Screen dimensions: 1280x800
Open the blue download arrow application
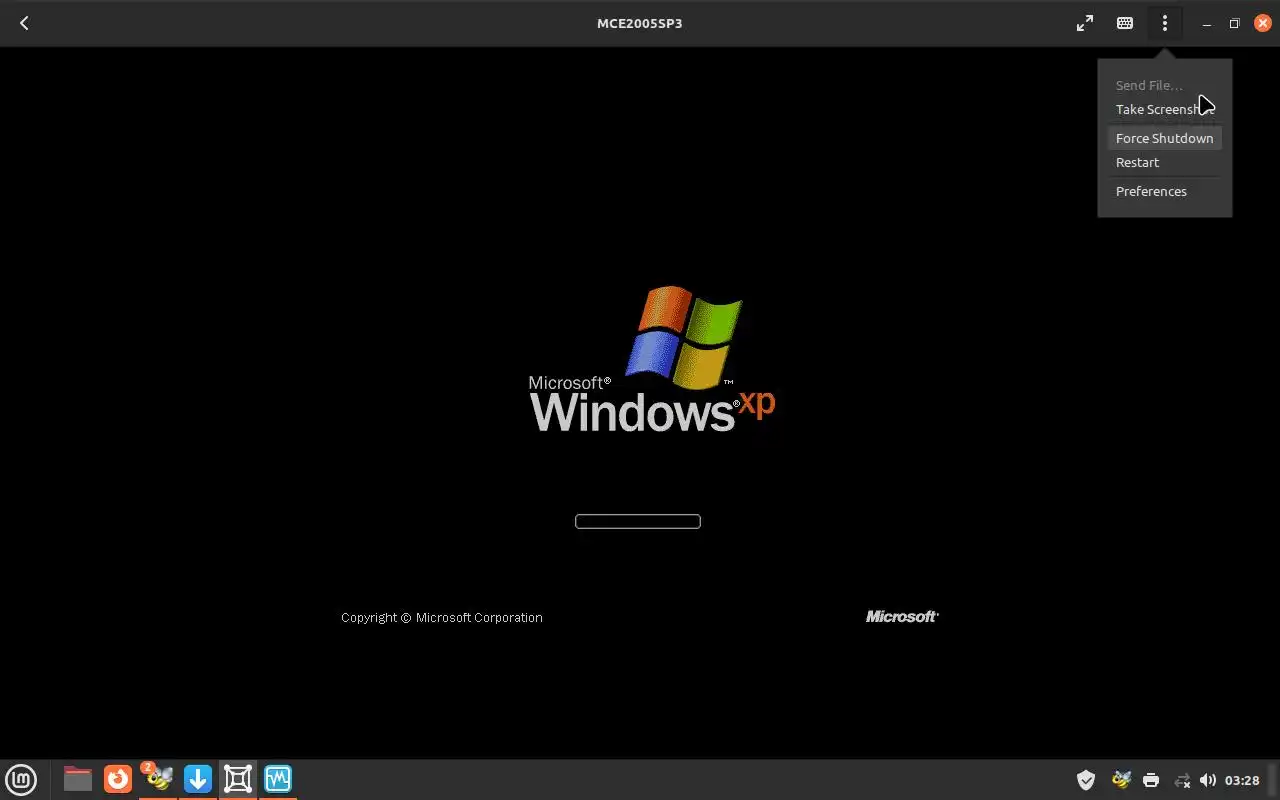198,779
